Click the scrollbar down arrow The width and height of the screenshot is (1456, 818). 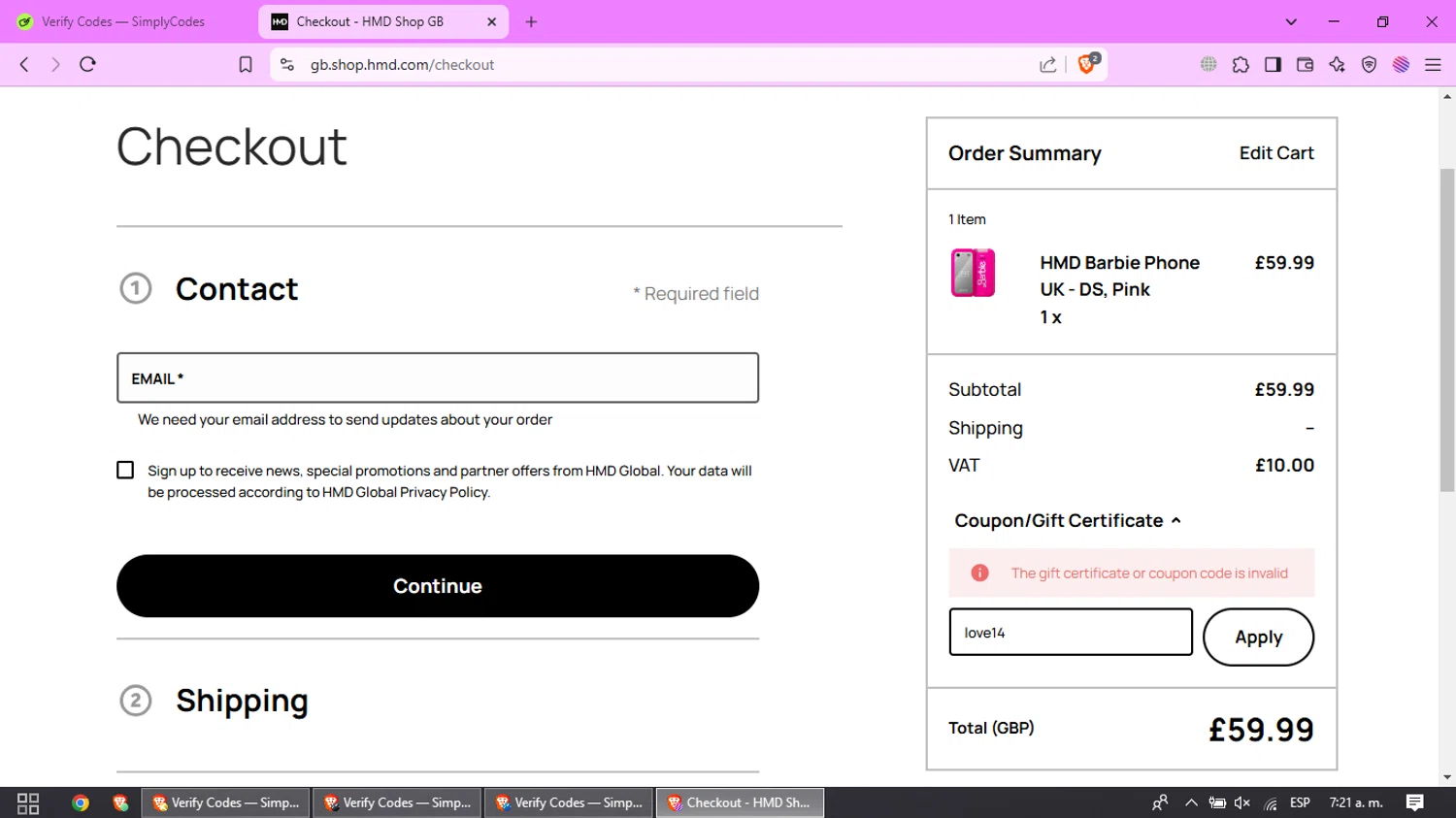tap(1447, 777)
